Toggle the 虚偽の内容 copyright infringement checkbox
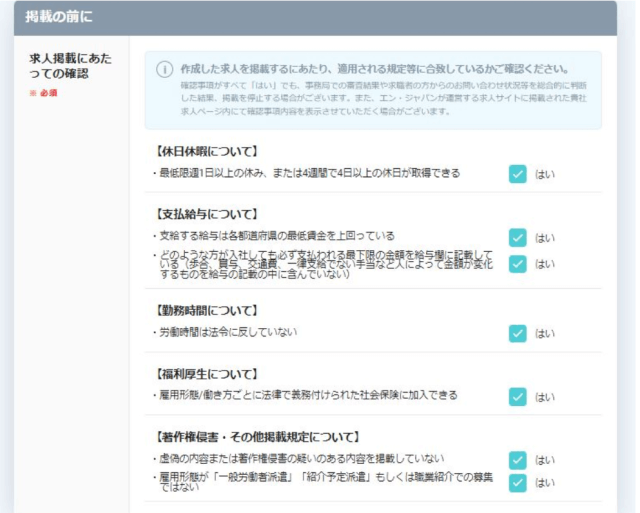Viewport: 640px width, 513px height. pos(517,460)
